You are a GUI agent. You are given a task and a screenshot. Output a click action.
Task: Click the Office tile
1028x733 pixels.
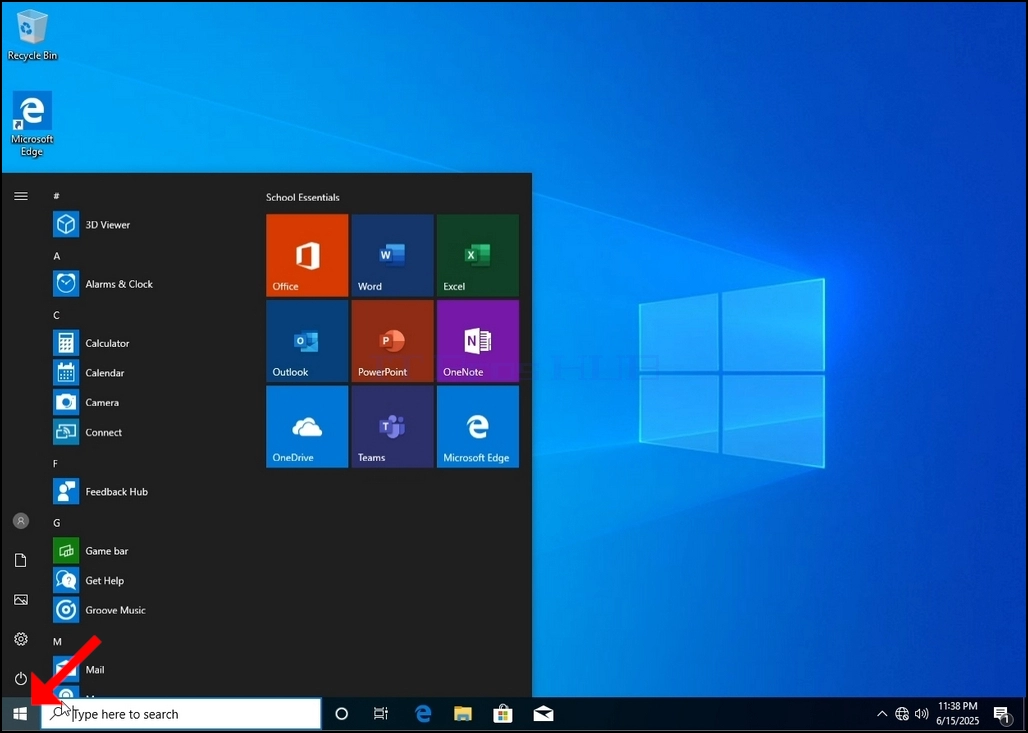point(307,256)
